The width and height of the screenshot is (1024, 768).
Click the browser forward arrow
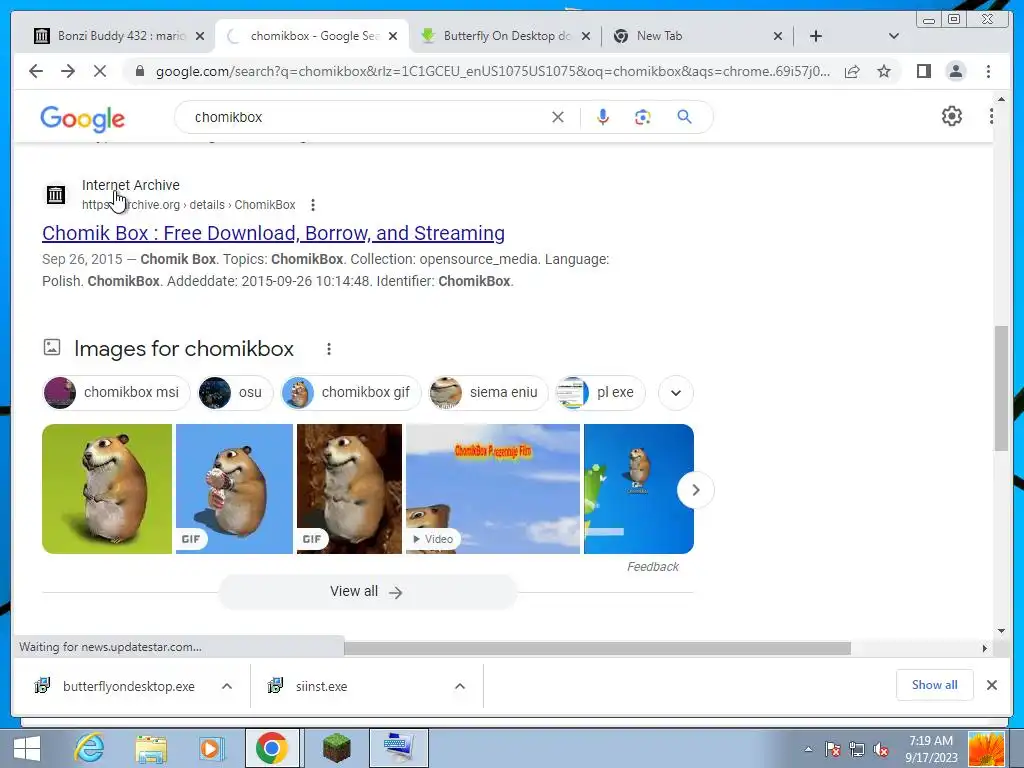[x=68, y=71]
